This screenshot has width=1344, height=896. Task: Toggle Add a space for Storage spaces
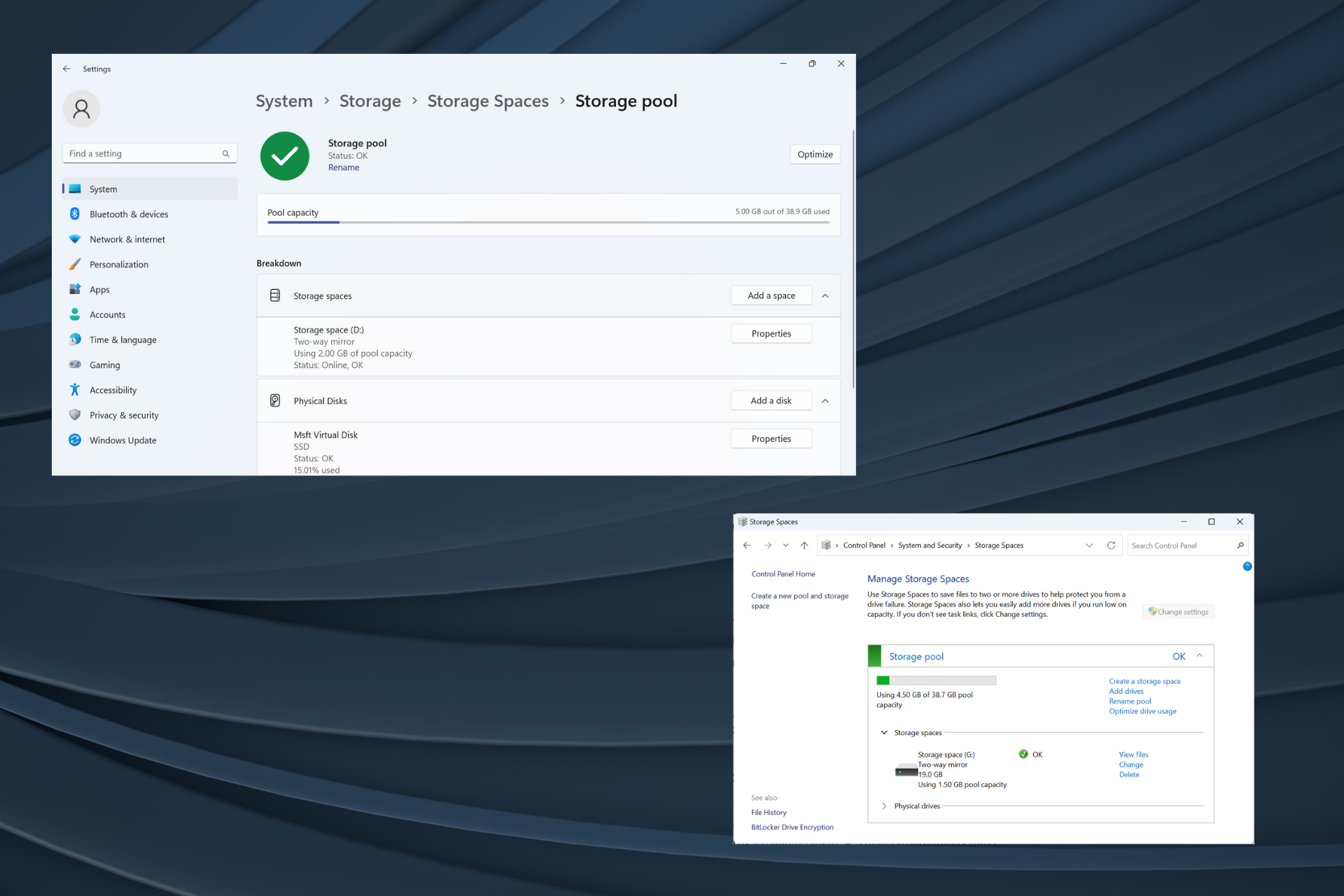pos(826,295)
